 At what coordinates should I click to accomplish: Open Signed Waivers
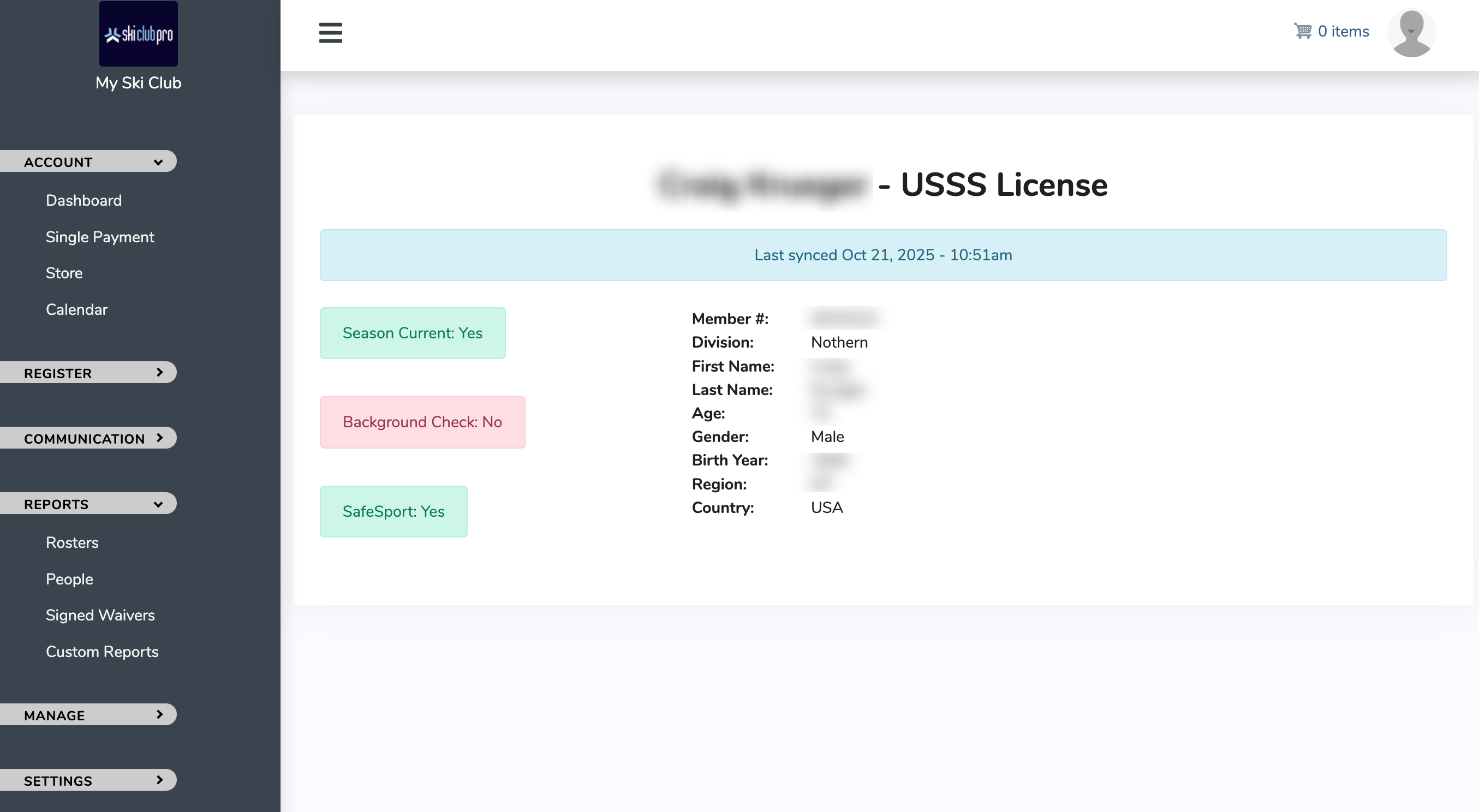click(100, 615)
